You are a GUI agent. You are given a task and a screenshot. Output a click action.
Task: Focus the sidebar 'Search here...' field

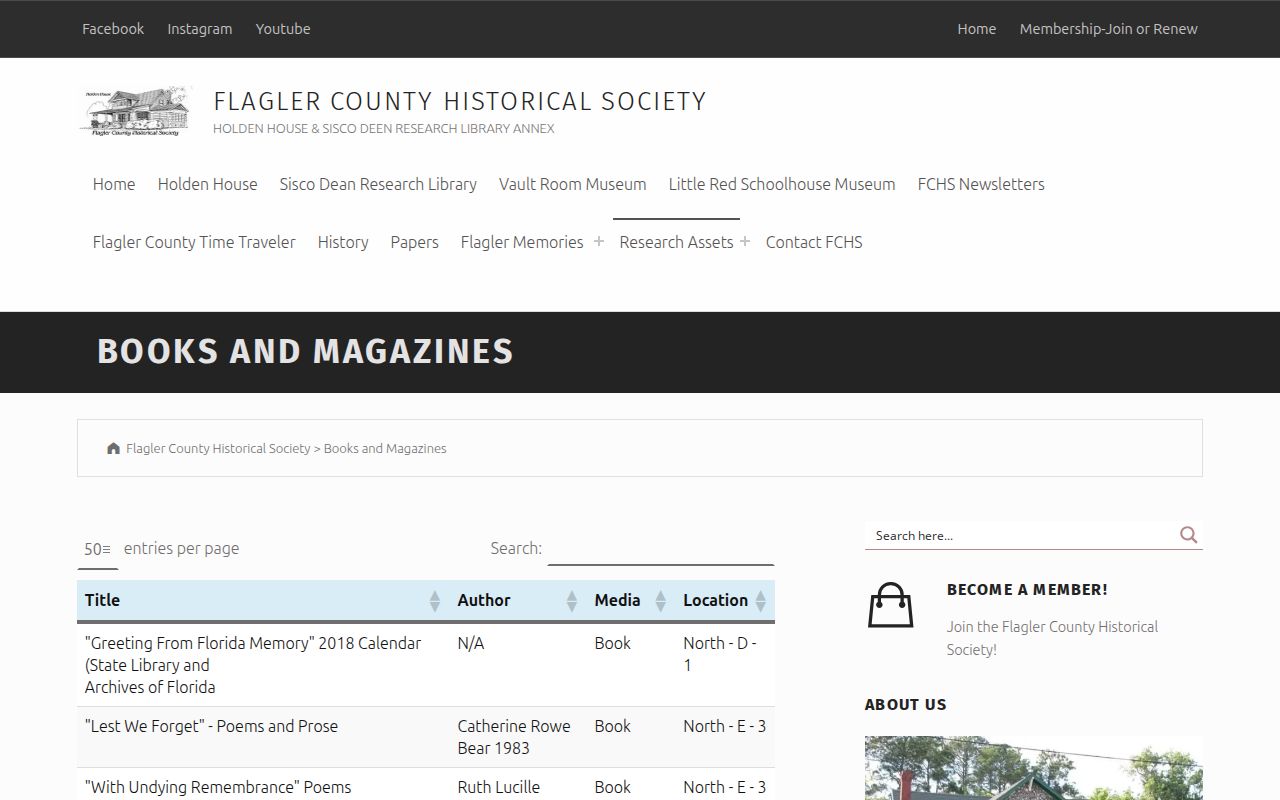[1022, 535]
